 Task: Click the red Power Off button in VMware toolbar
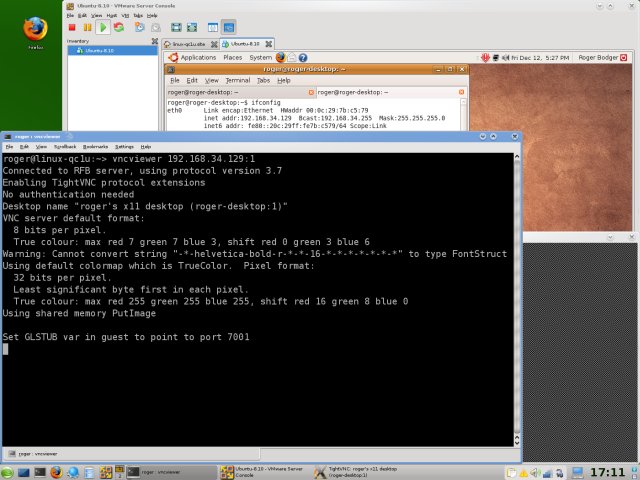point(72,27)
